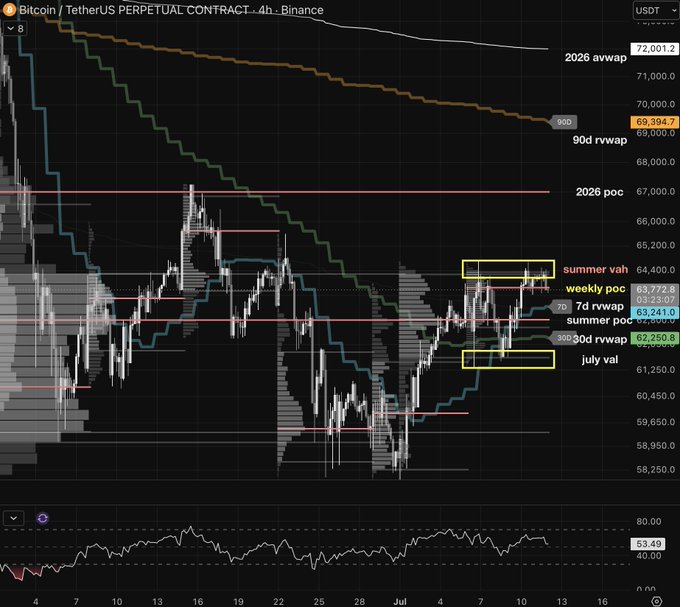
Task: Select the 'july val' text label
Action: (x=600, y=359)
